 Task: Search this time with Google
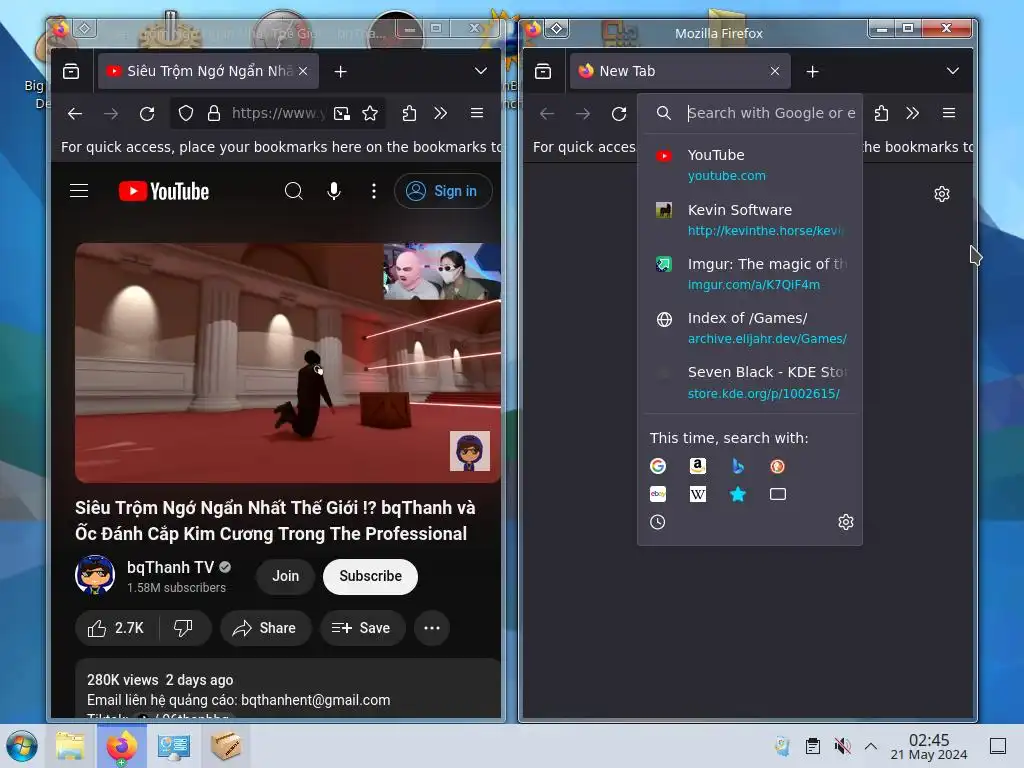coord(658,466)
